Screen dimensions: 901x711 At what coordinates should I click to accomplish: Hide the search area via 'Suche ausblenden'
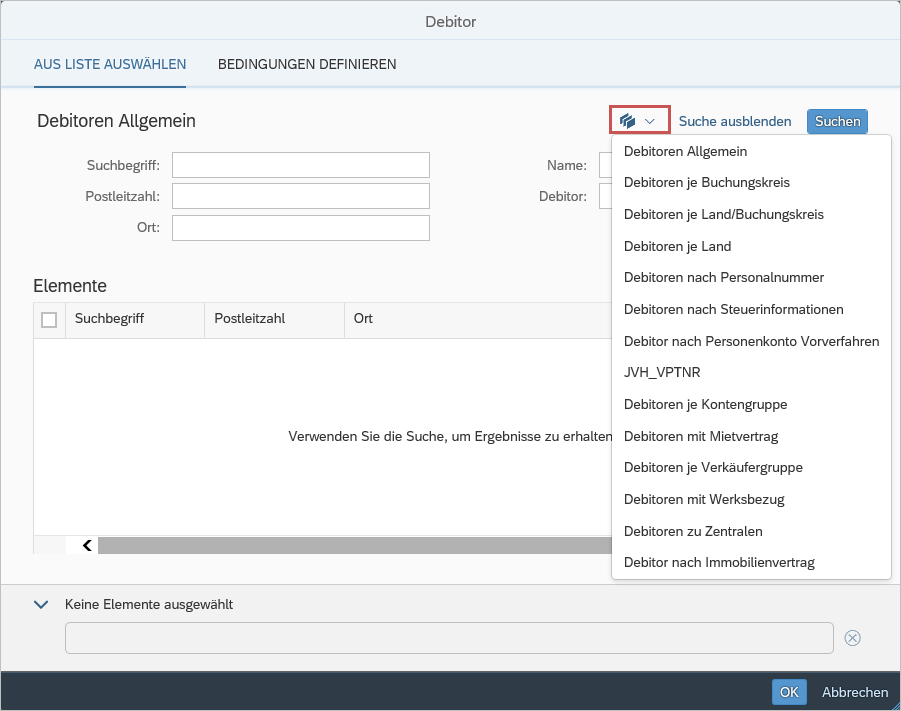click(735, 120)
